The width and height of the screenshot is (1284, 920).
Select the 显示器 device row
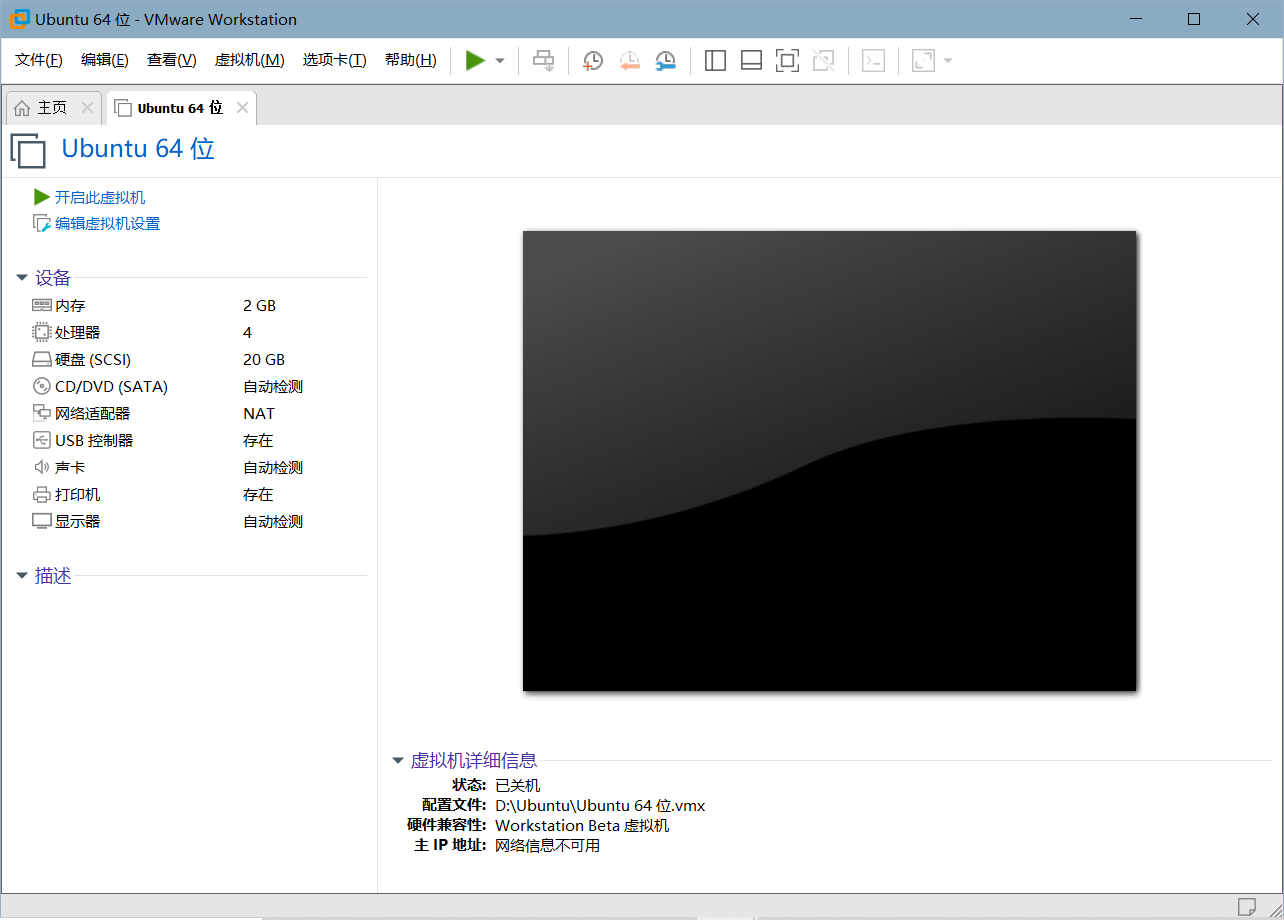click(198, 522)
